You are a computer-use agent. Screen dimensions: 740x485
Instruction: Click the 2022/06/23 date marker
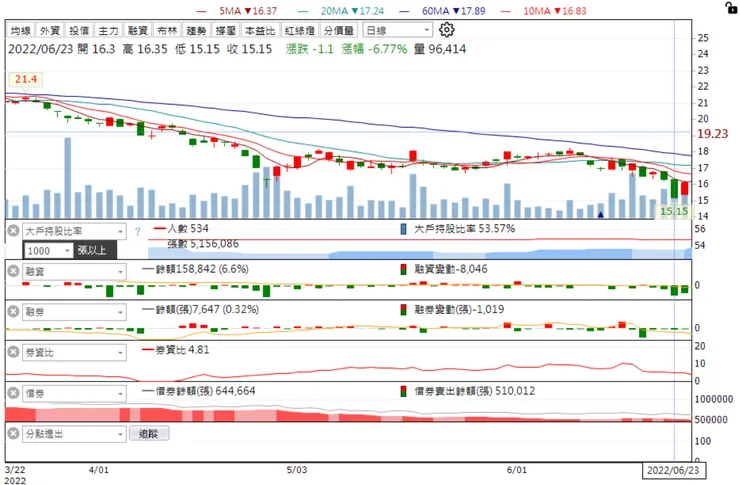click(x=673, y=470)
